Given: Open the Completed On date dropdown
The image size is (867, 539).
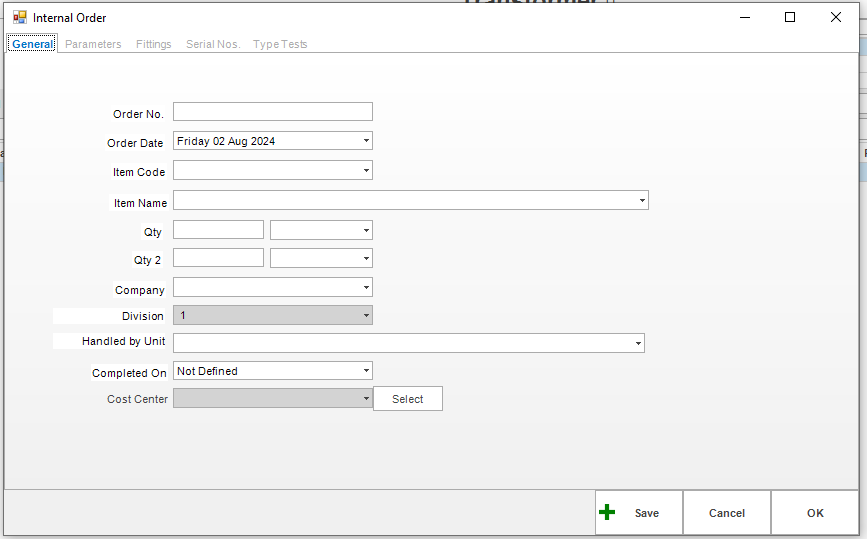Looking at the screenshot, I should (367, 371).
